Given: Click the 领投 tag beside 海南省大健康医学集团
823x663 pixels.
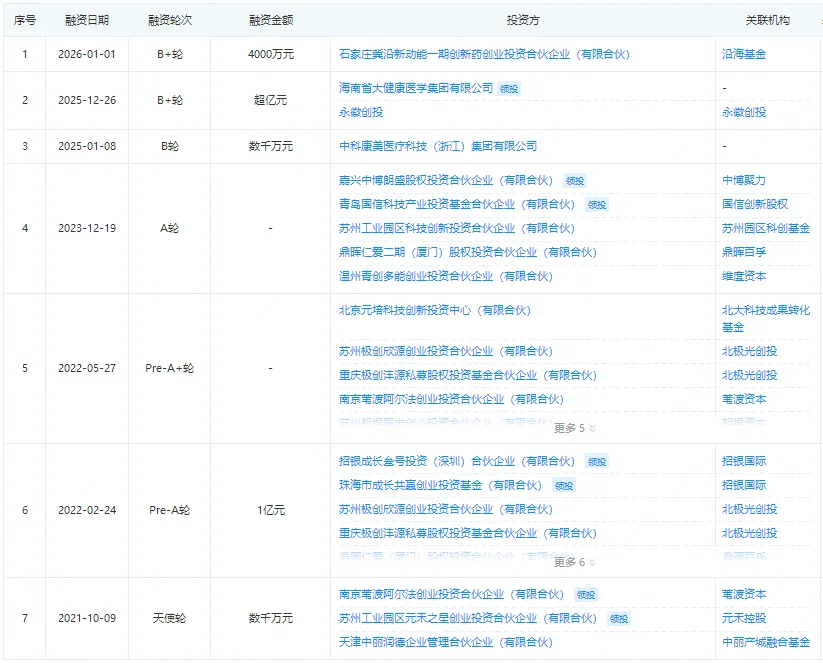Looking at the screenshot, I should [509, 89].
